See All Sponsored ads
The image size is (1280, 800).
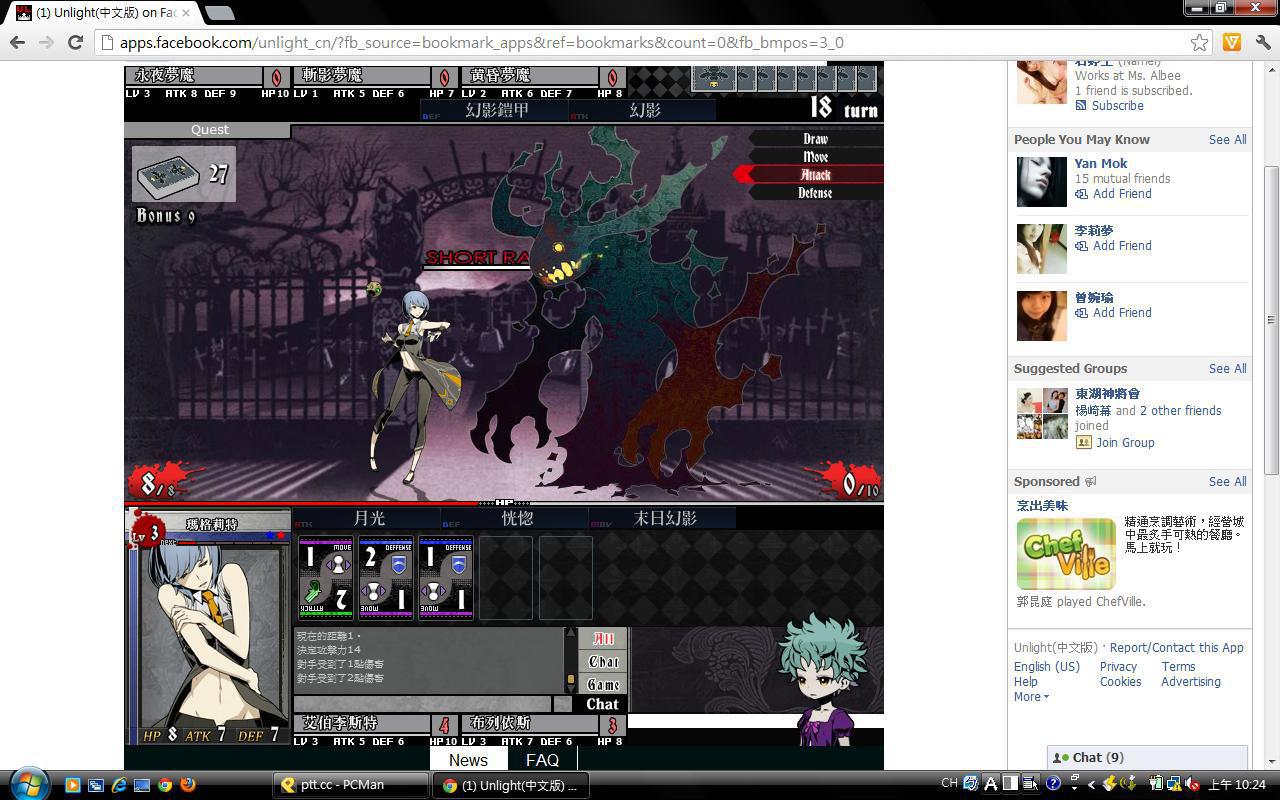pos(1227,482)
